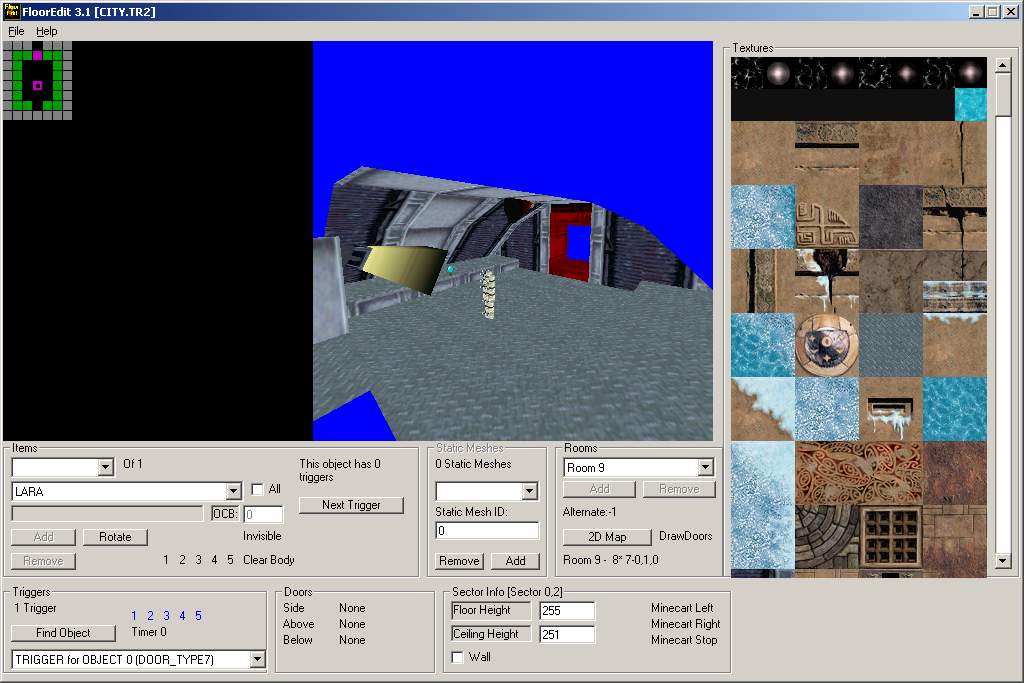
Task: Toggle Items activation flag 1
Action: tap(166, 560)
